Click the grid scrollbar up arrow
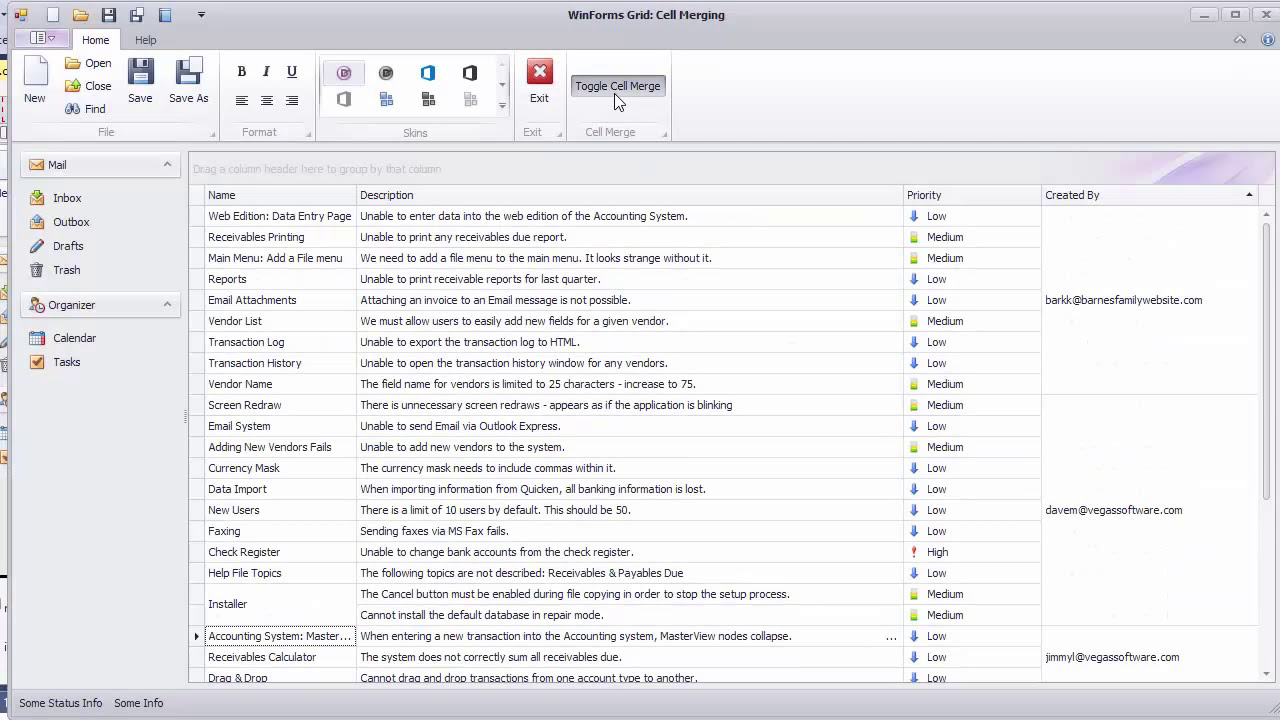 [x=1267, y=215]
